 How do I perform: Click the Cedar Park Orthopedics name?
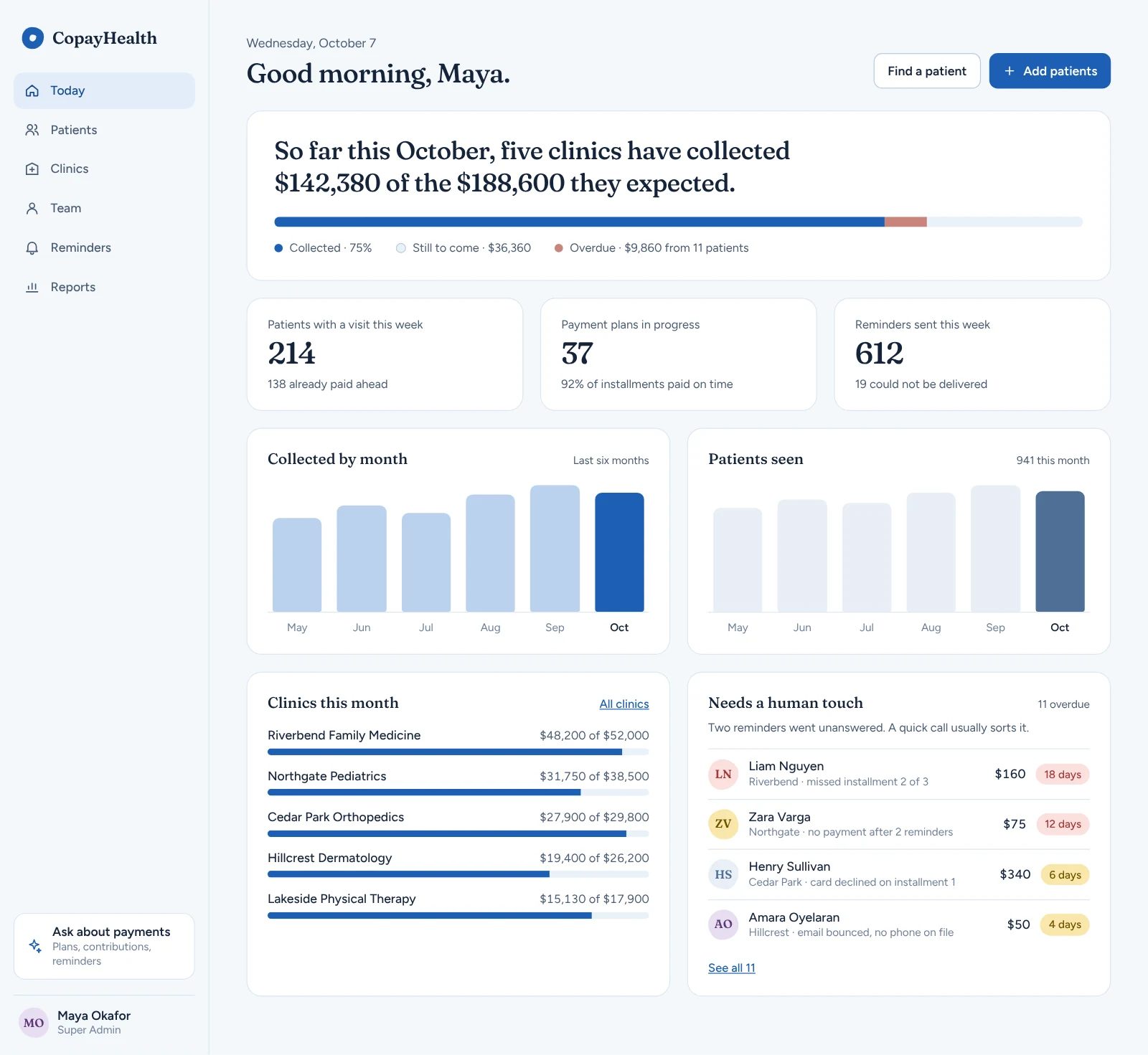336,818
